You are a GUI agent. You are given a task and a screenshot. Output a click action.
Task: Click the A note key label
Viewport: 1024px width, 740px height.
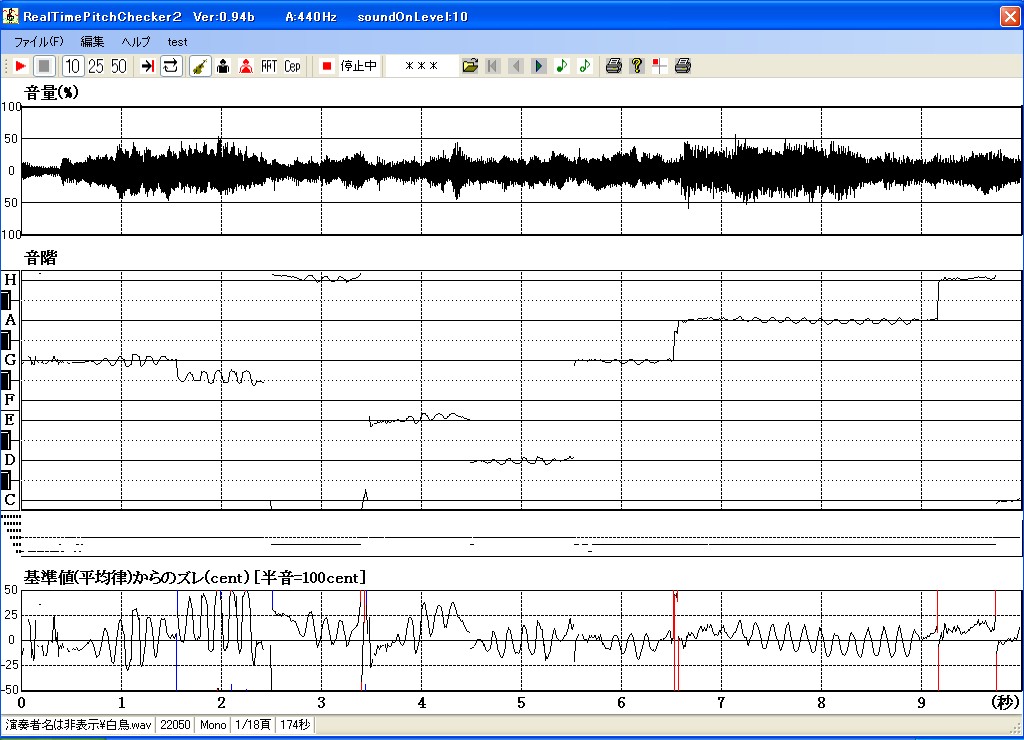click(10, 320)
